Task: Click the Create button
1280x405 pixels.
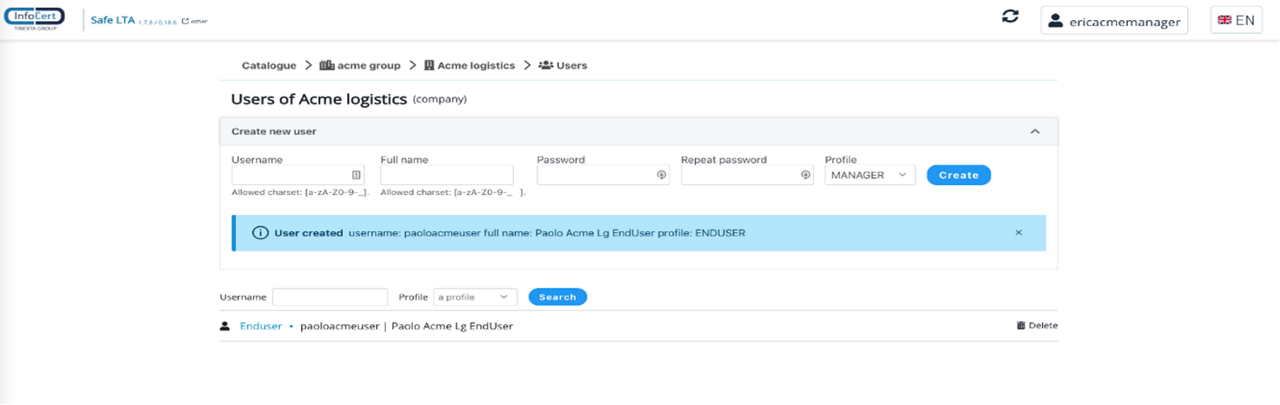Action: [958, 175]
